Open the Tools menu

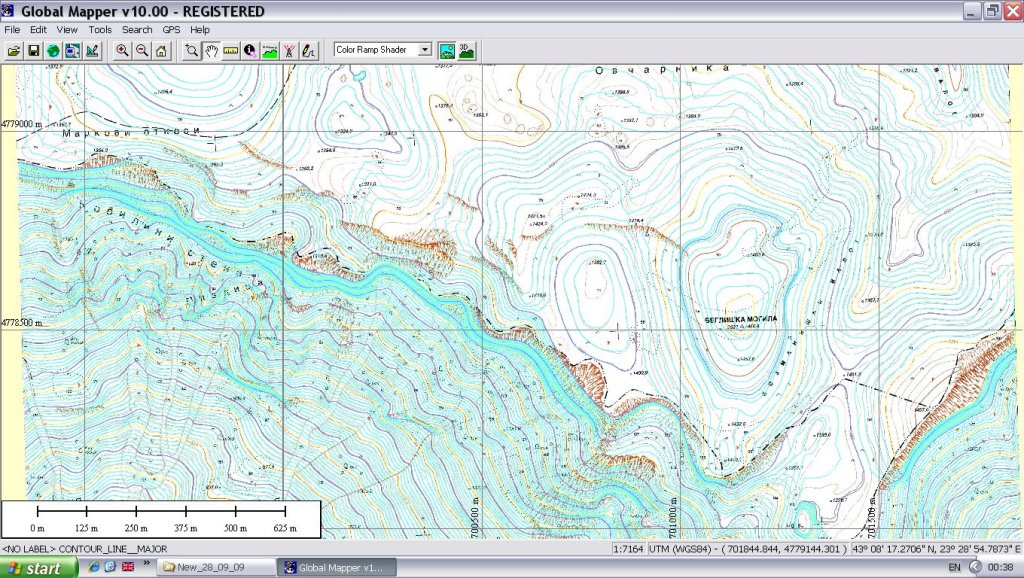(x=100, y=29)
